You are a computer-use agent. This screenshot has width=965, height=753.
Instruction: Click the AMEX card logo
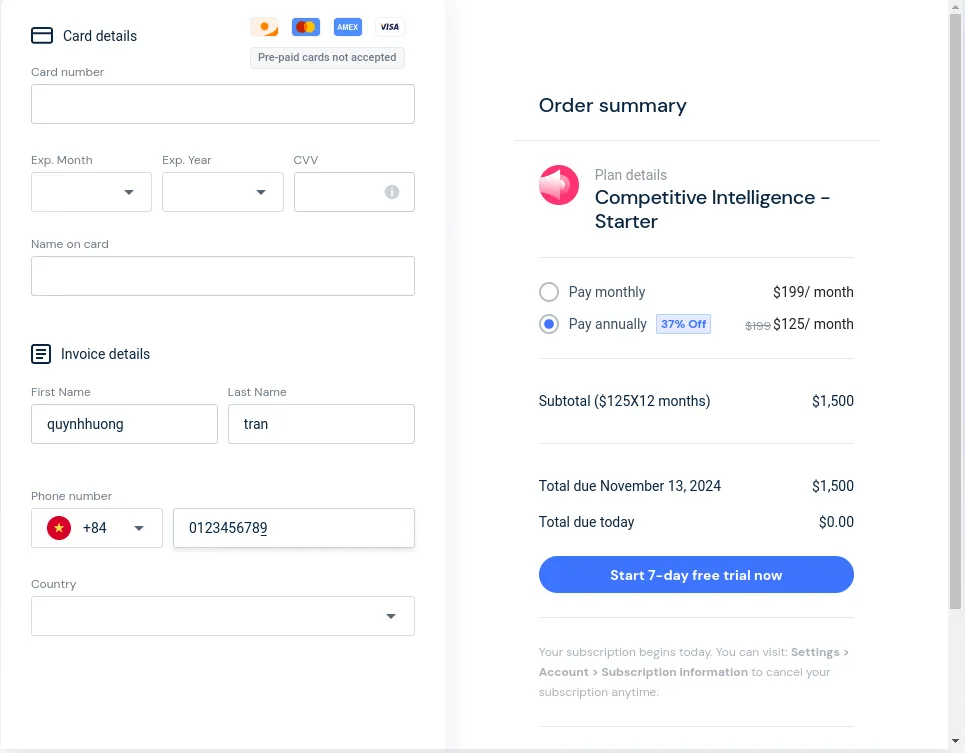[348, 27]
